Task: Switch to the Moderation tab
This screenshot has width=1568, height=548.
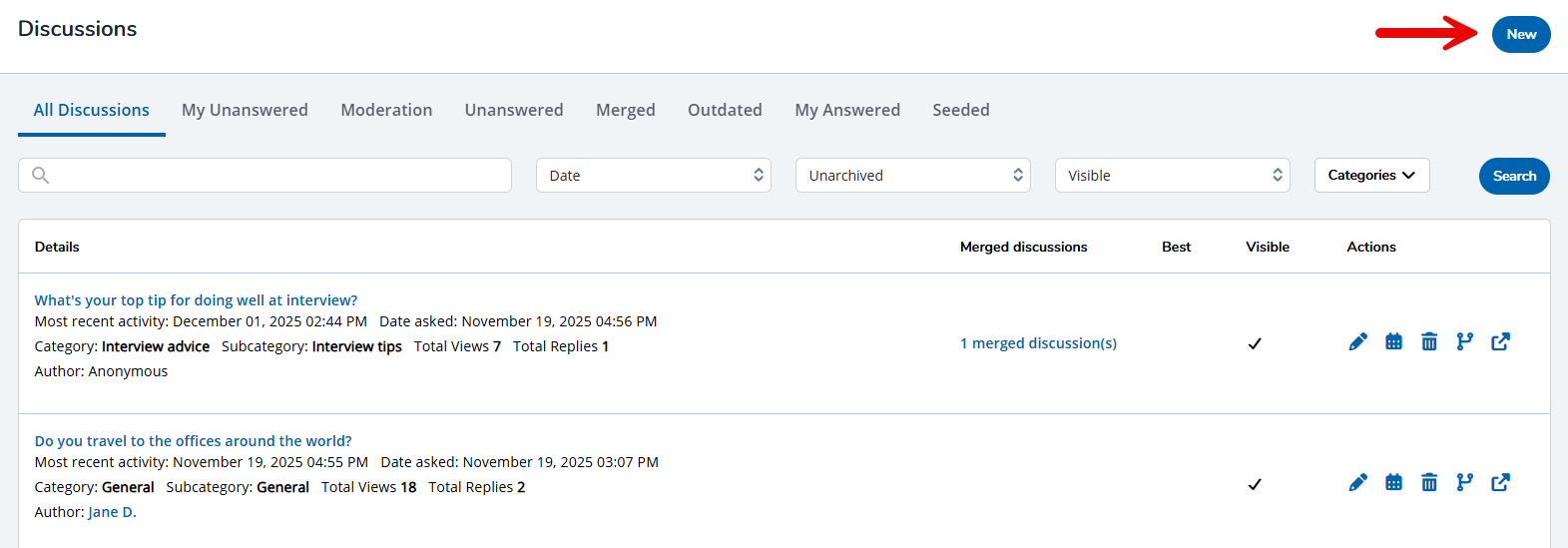Action: pyautogui.click(x=386, y=110)
